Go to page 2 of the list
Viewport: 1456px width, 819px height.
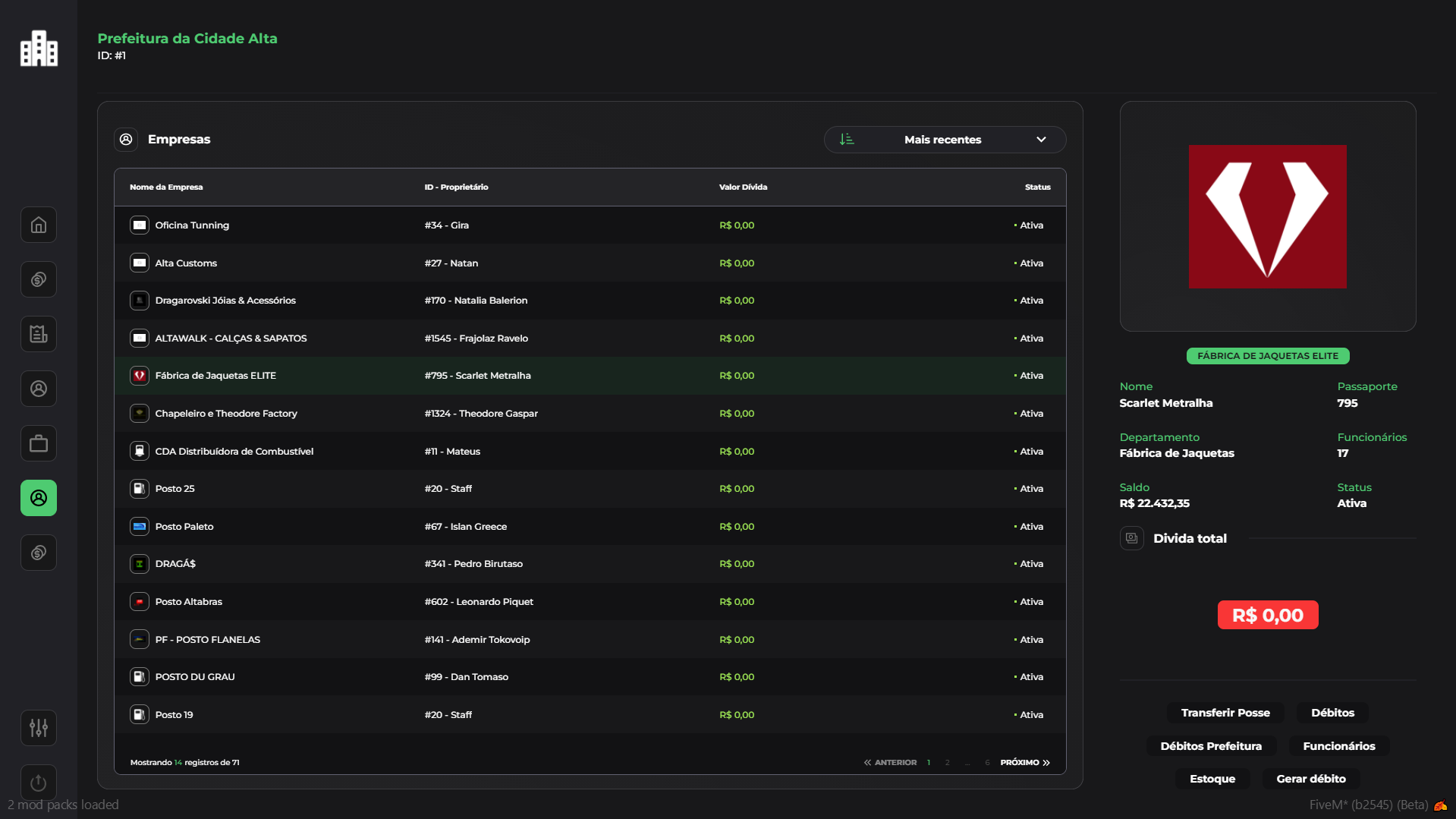tap(947, 763)
